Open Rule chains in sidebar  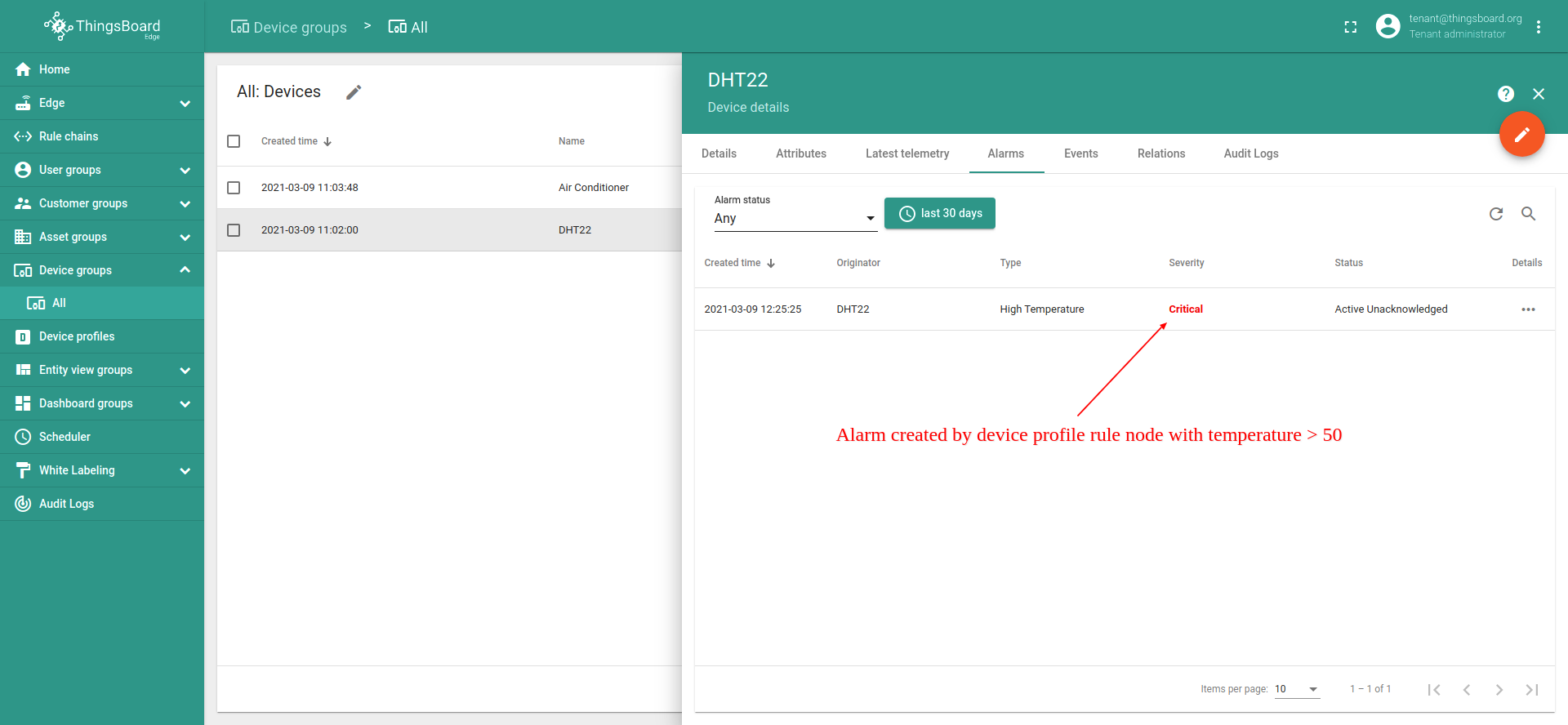102,136
